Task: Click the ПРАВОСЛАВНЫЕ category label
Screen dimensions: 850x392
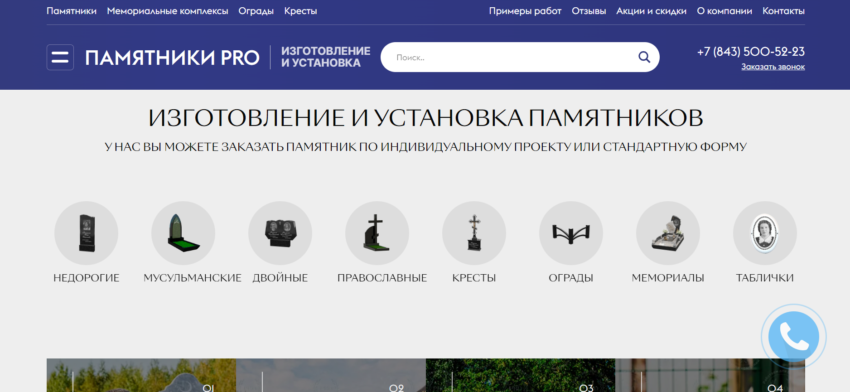Action: pos(382,278)
